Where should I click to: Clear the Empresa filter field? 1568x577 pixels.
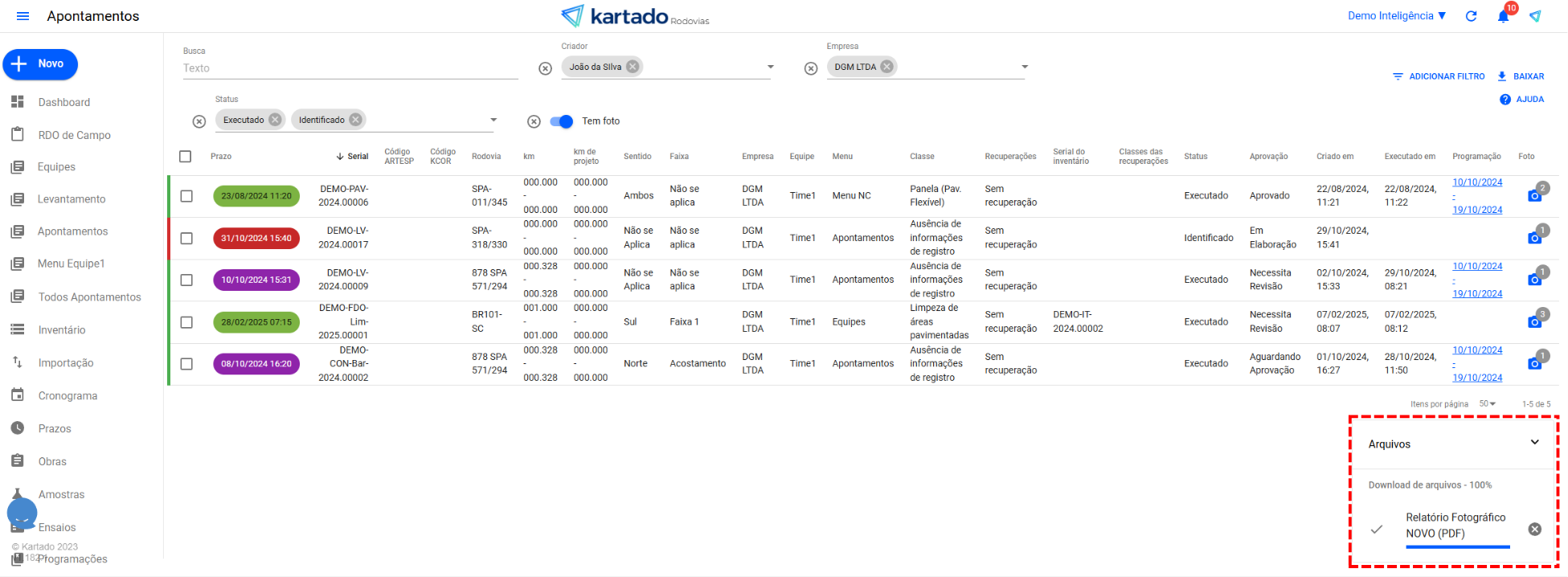tap(811, 69)
